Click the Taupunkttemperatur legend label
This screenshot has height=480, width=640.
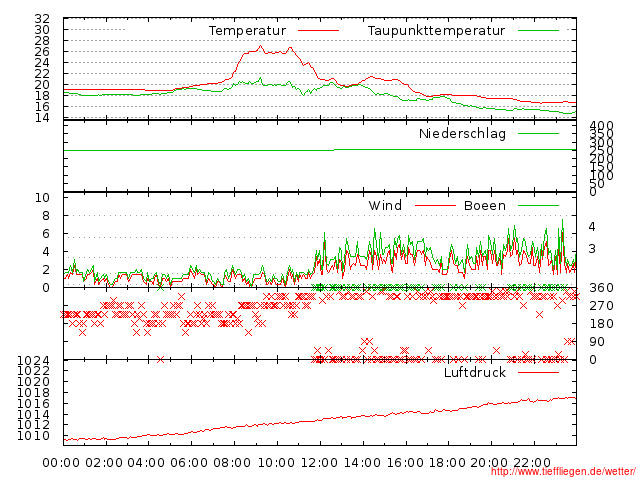click(x=436, y=31)
